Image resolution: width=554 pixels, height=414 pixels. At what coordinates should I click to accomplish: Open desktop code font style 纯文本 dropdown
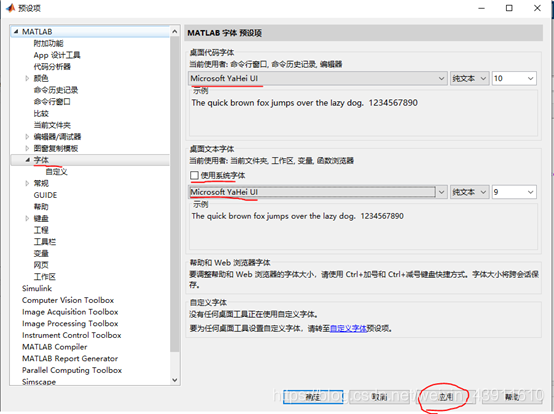(470, 78)
